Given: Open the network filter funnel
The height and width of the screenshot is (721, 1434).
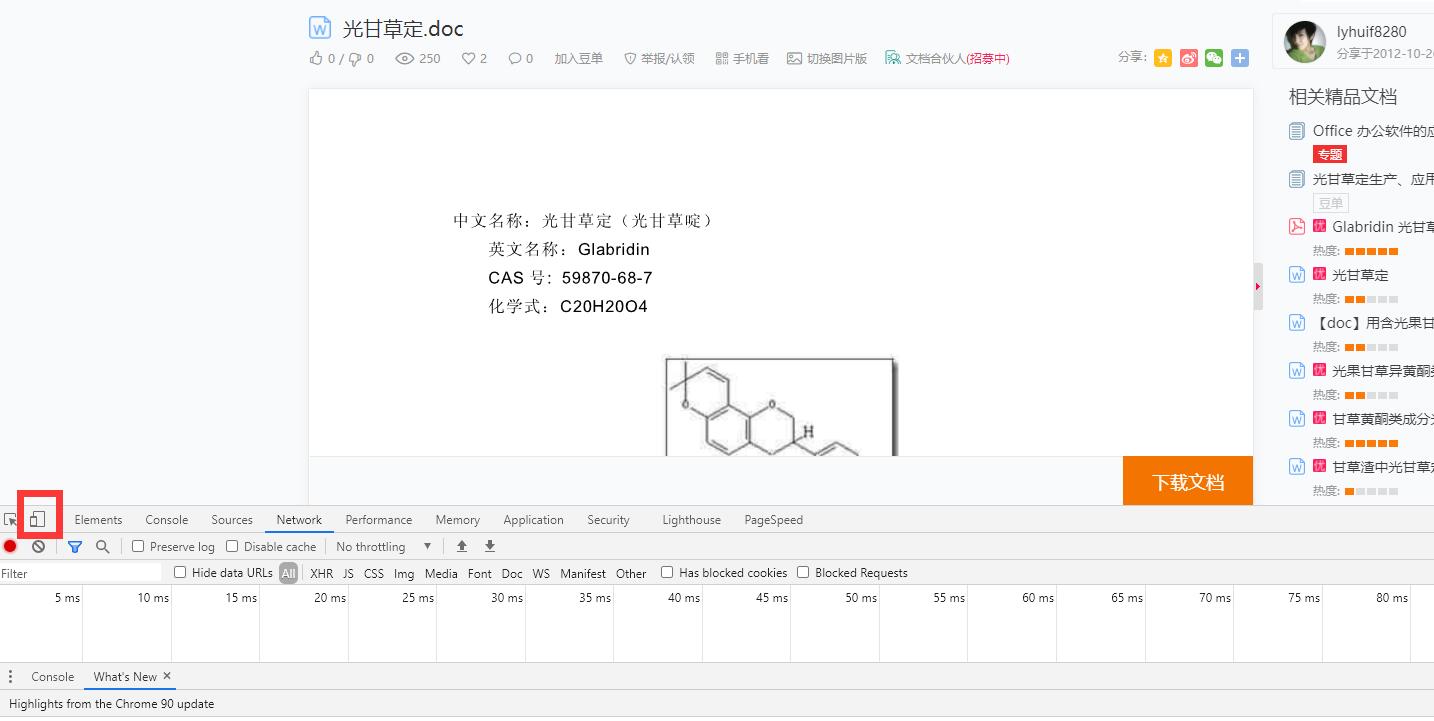Looking at the screenshot, I should point(75,546).
